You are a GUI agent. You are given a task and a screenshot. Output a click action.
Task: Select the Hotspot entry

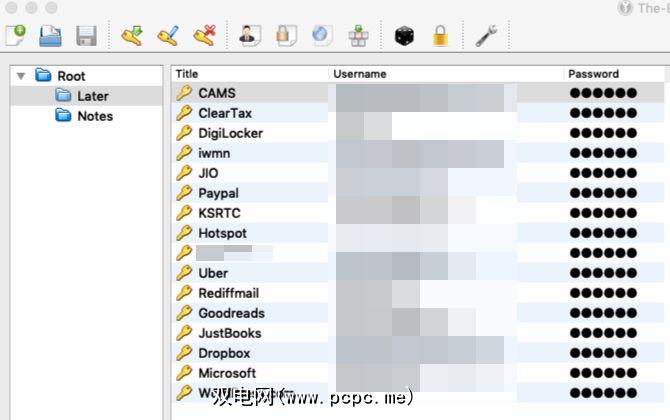[x=418, y=233]
